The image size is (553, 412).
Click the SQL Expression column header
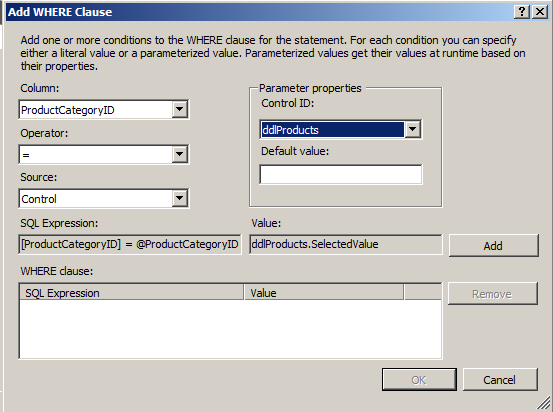(132, 293)
